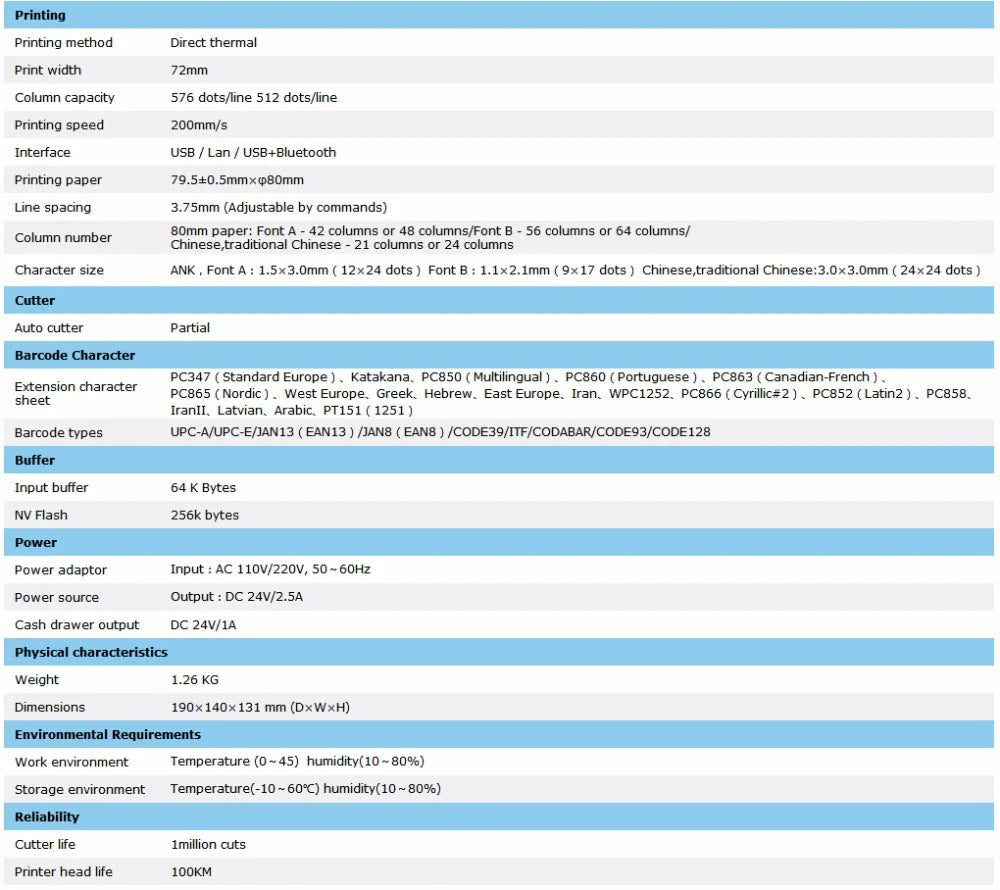Image resolution: width=1000 pixels, height=890 pixels.
Task: Click the Buffer section header
Action: coord(499,460)
